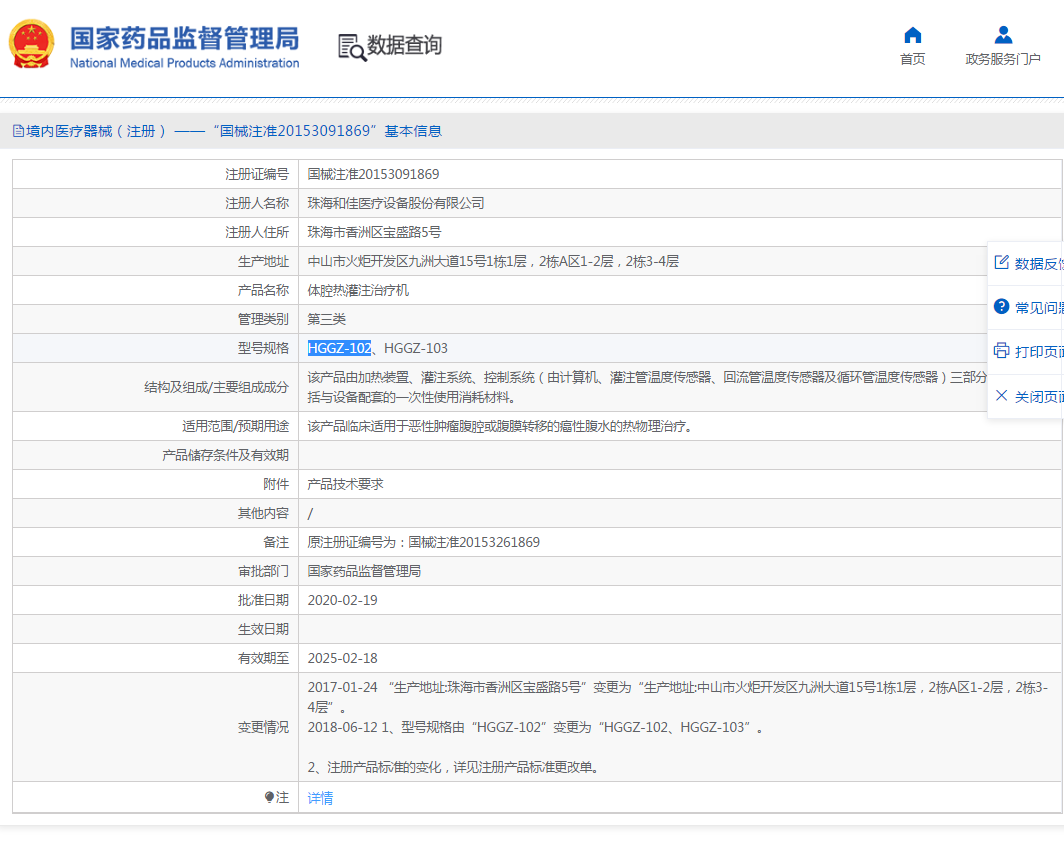Click registration number 国械注准20153091869 cell

[x=373, y=174]
